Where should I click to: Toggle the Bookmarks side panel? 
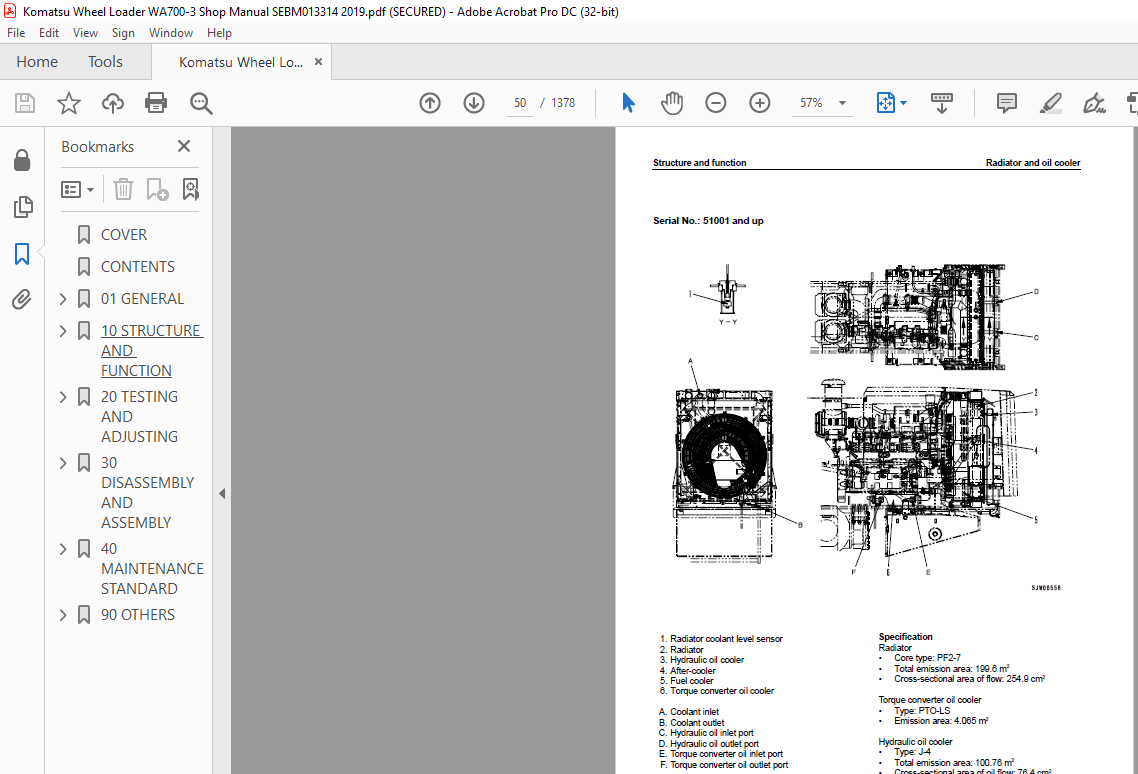pyautogui.click(x=22, y=254)
